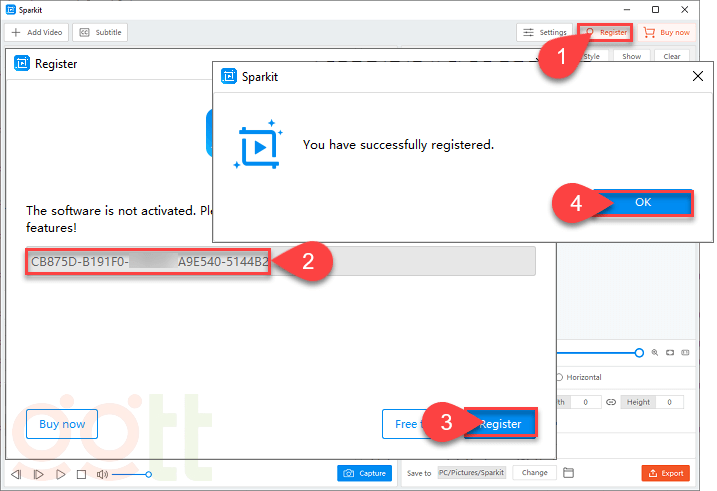This screenshot has height=491, width=717.
Task: Click Register button in the Register dialog
Action: tap(500, 424)
